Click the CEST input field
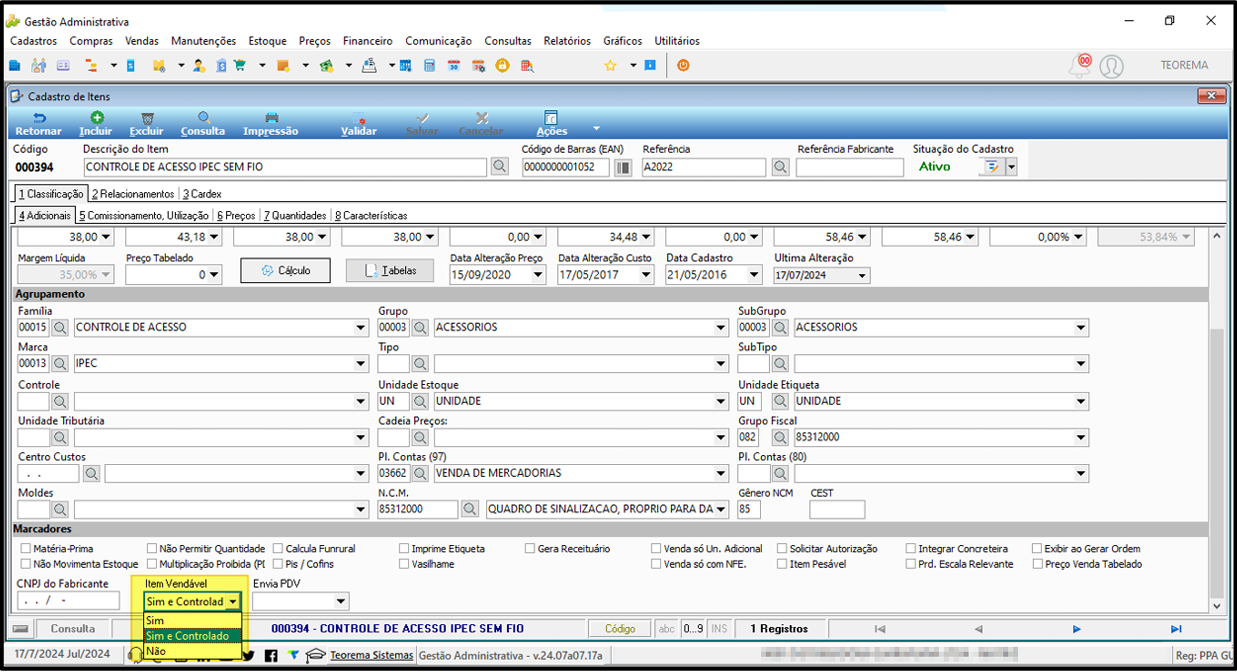Image resolution: width=1237 pixels, height=672 pixels. 837,509
